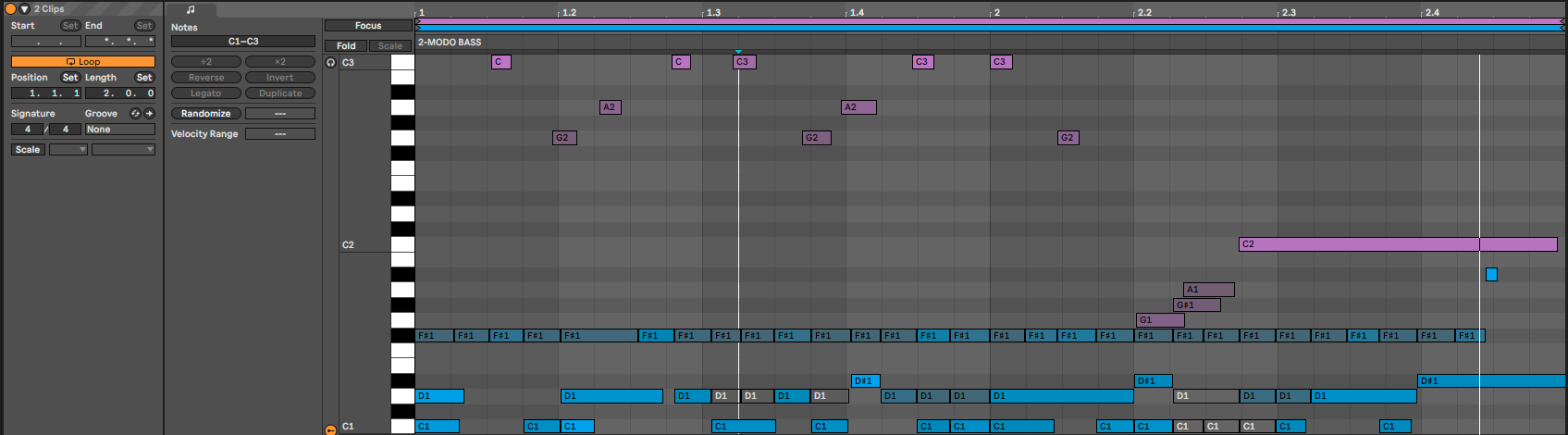Click the commit groove arrow icon
The height and width of the screenshot is (435, 1568).
point(149,114)
